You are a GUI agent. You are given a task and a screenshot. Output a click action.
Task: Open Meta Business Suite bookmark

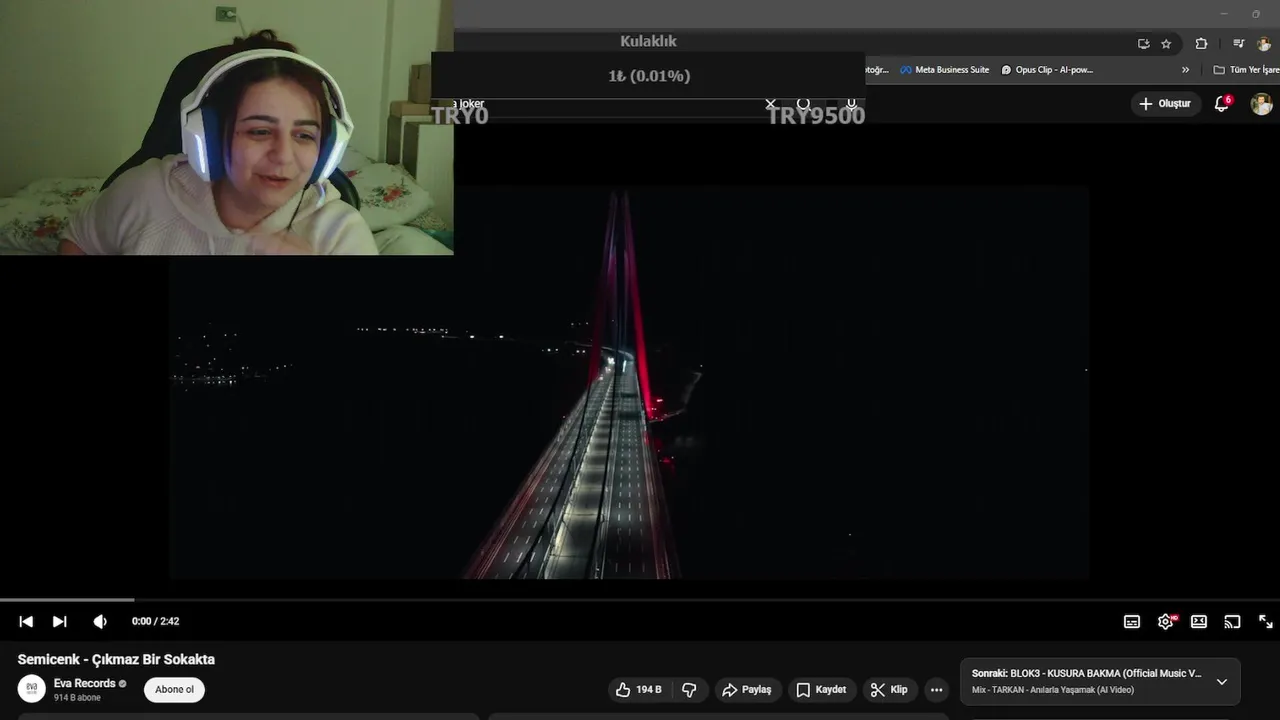tap(944, 70)
